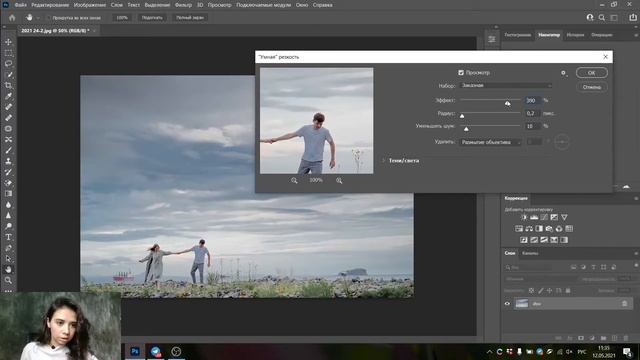Select the Hand tool in toolbox
This screenshot has width=640, height=360.
[8, 269]
